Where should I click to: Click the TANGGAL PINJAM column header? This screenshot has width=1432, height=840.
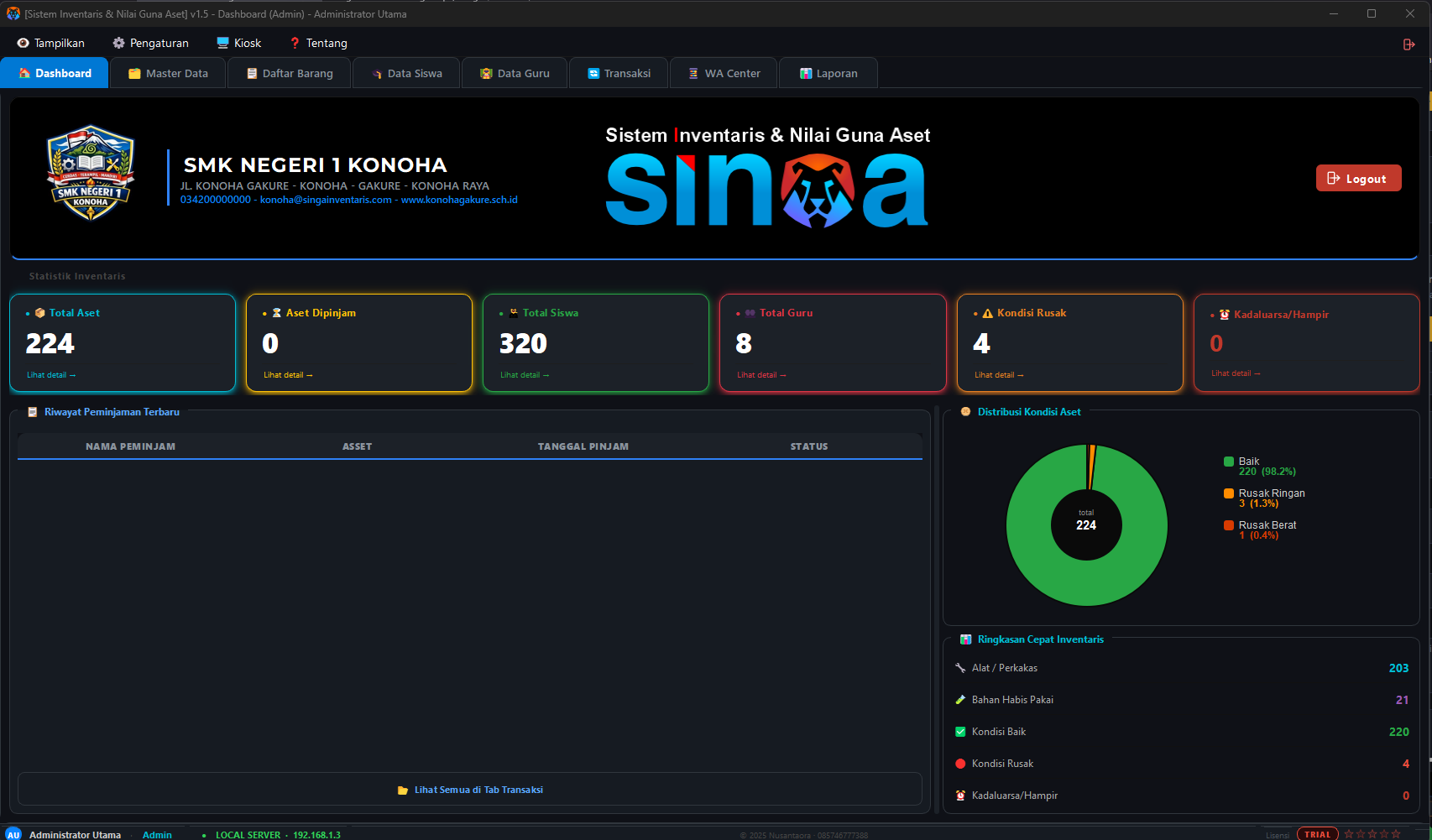(x=583, y=446)
